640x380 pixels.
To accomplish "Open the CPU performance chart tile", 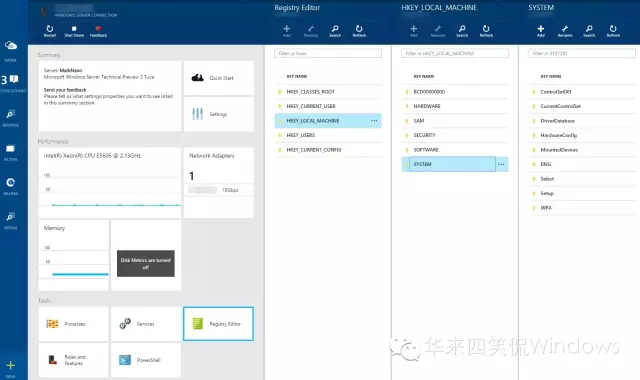I will click(x=109, y=182).
